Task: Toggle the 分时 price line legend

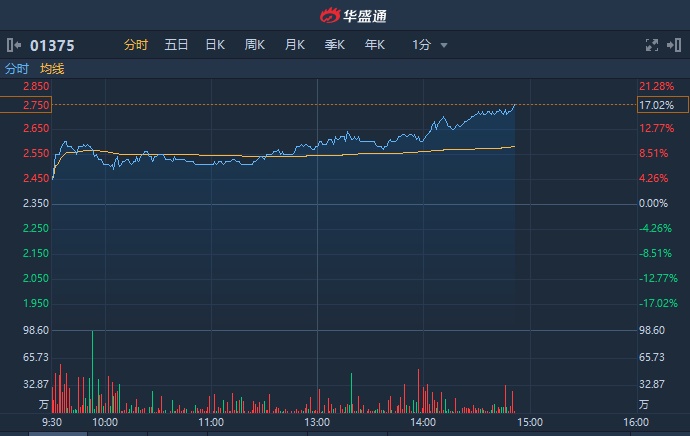Action: [x=17, y=69]
